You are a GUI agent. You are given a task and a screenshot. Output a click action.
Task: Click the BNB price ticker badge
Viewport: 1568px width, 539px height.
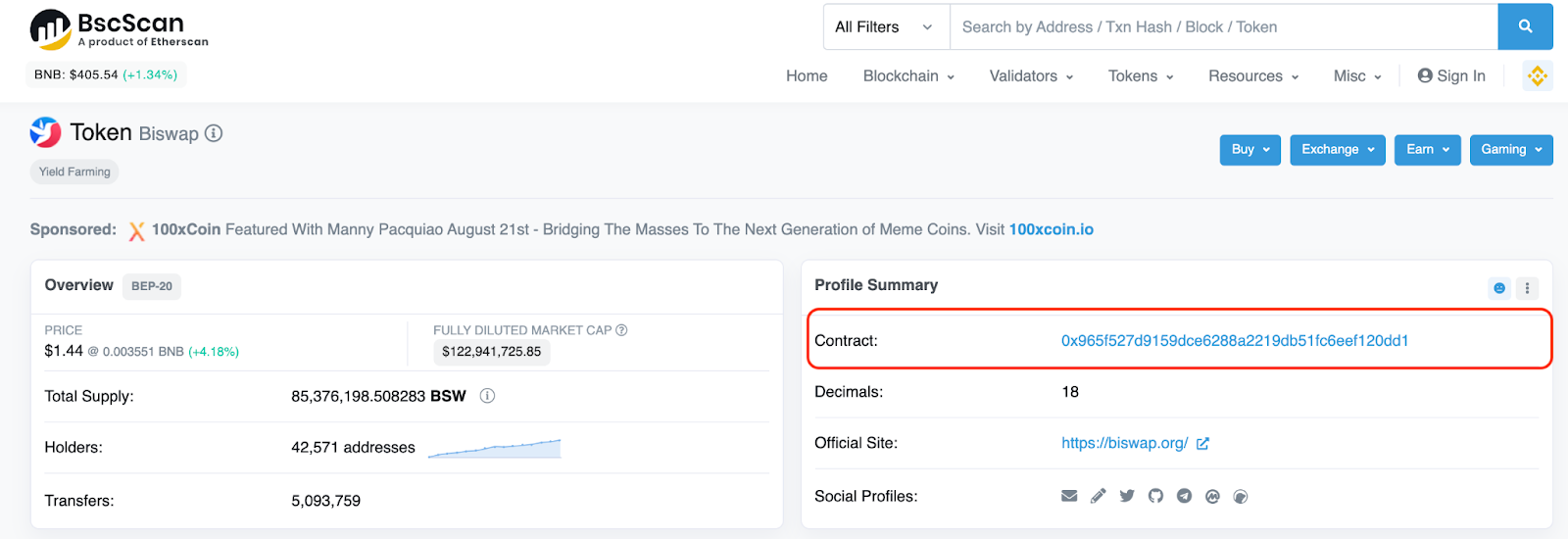pos(106,74)
